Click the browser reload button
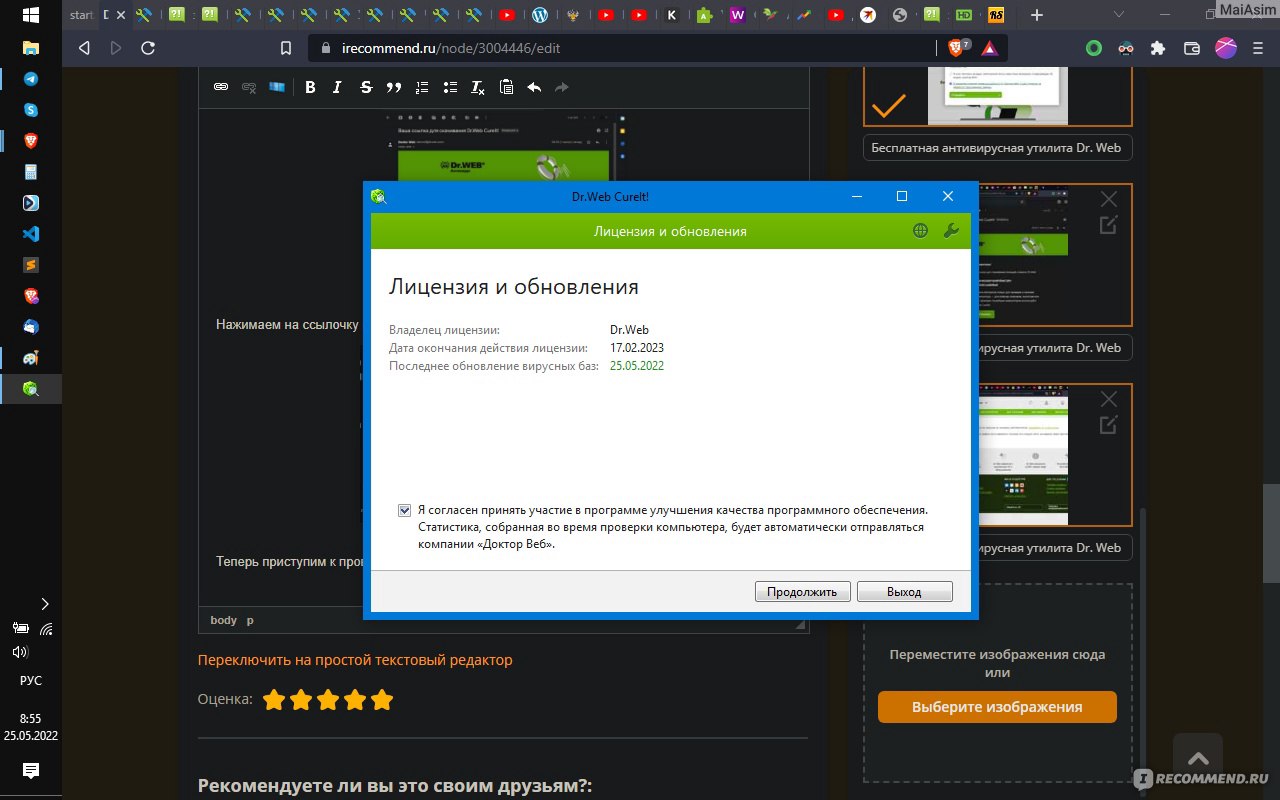1280x800 pixels. [148, 48]
